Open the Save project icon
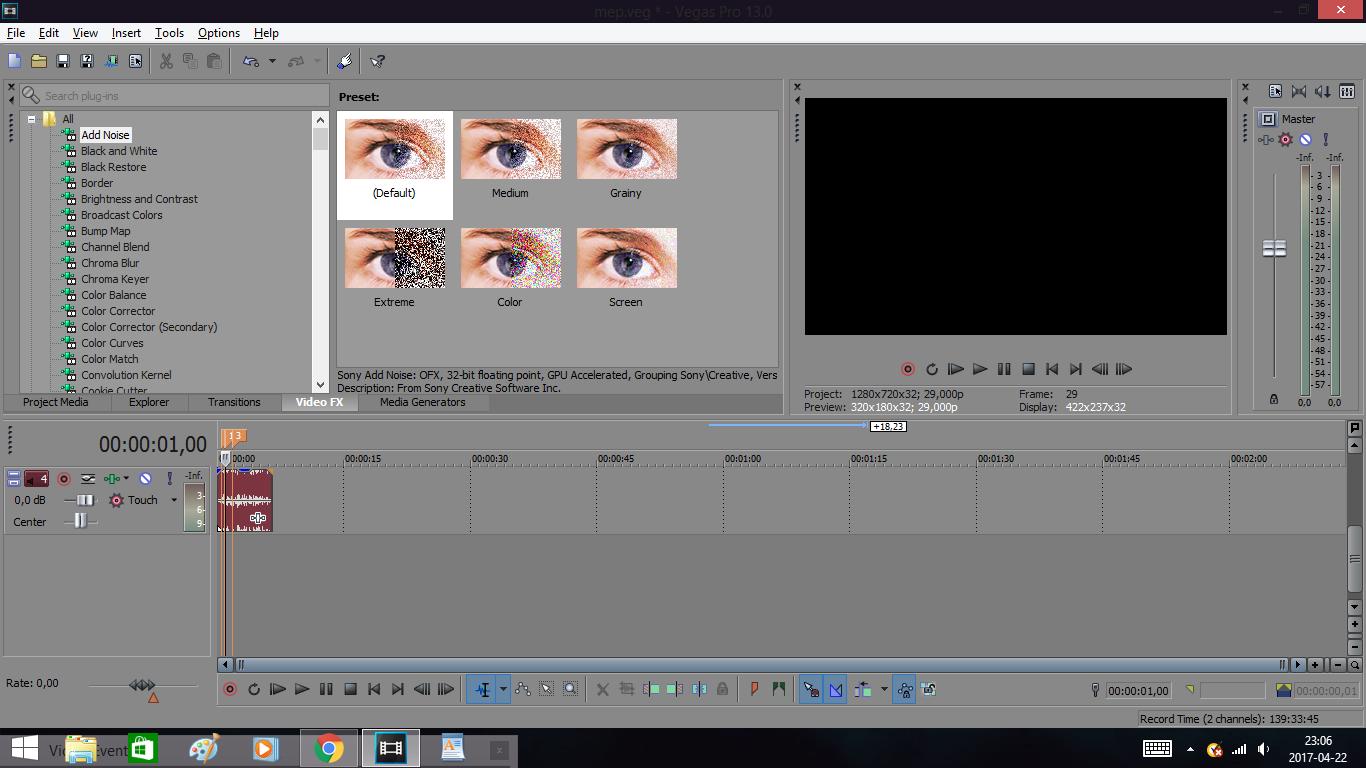The image size is (1366, 768). 63,61
